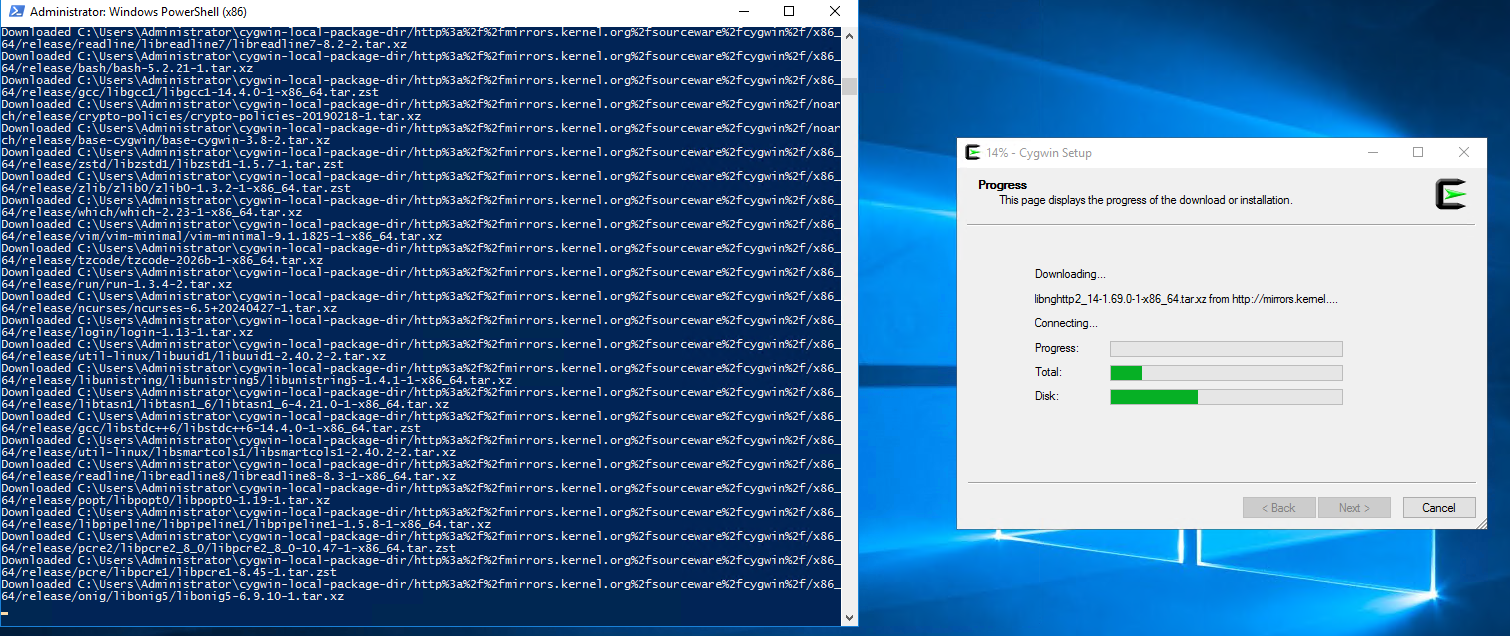Click the green Cygwin logo on the Progress page
This screenshot has height=636, width=1510.
[x=1450, y=194]
